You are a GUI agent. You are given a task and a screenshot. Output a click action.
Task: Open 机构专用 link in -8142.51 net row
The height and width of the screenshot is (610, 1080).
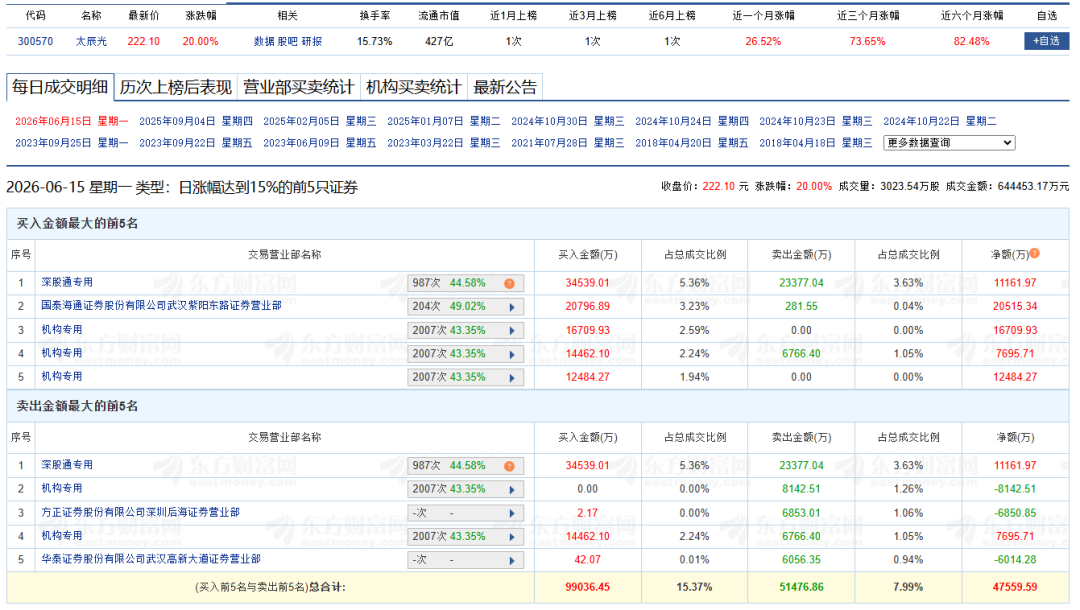pos(61,488)
